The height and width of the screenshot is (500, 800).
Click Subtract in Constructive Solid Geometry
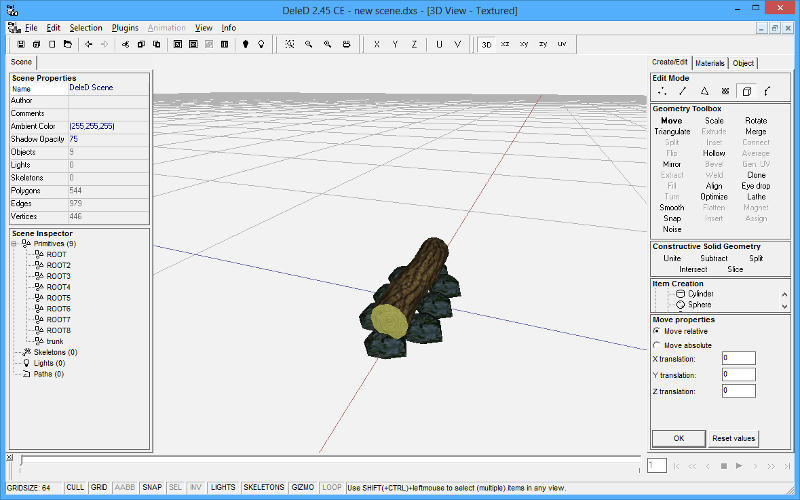point(714,258)
